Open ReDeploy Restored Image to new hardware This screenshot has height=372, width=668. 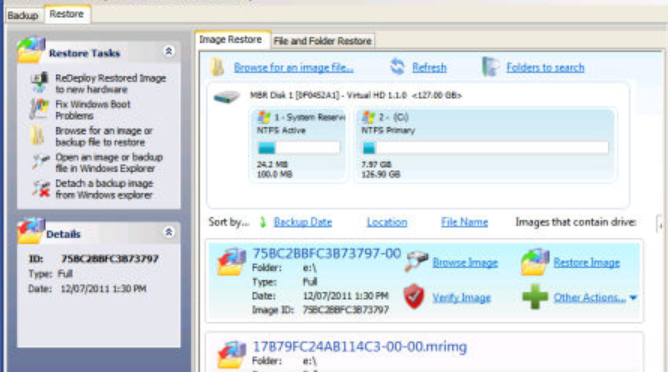[x=110, y=84]
